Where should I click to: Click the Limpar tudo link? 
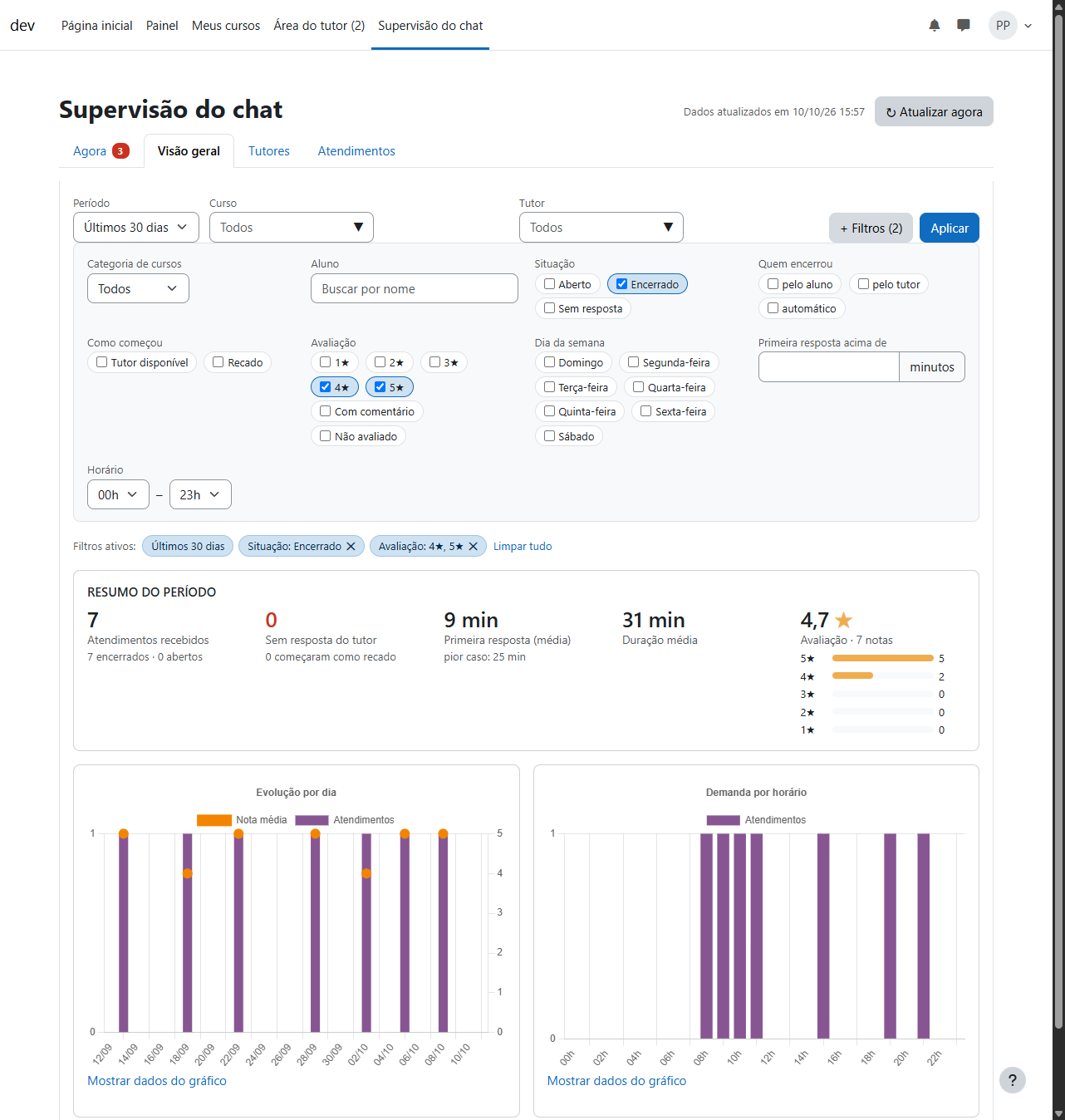coord(523,546)
